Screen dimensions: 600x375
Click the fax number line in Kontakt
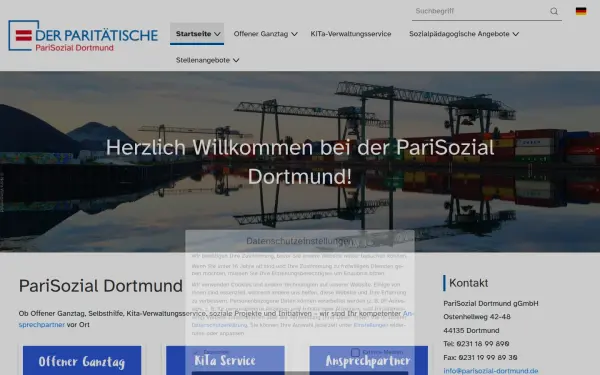click(x=480, y=357)
